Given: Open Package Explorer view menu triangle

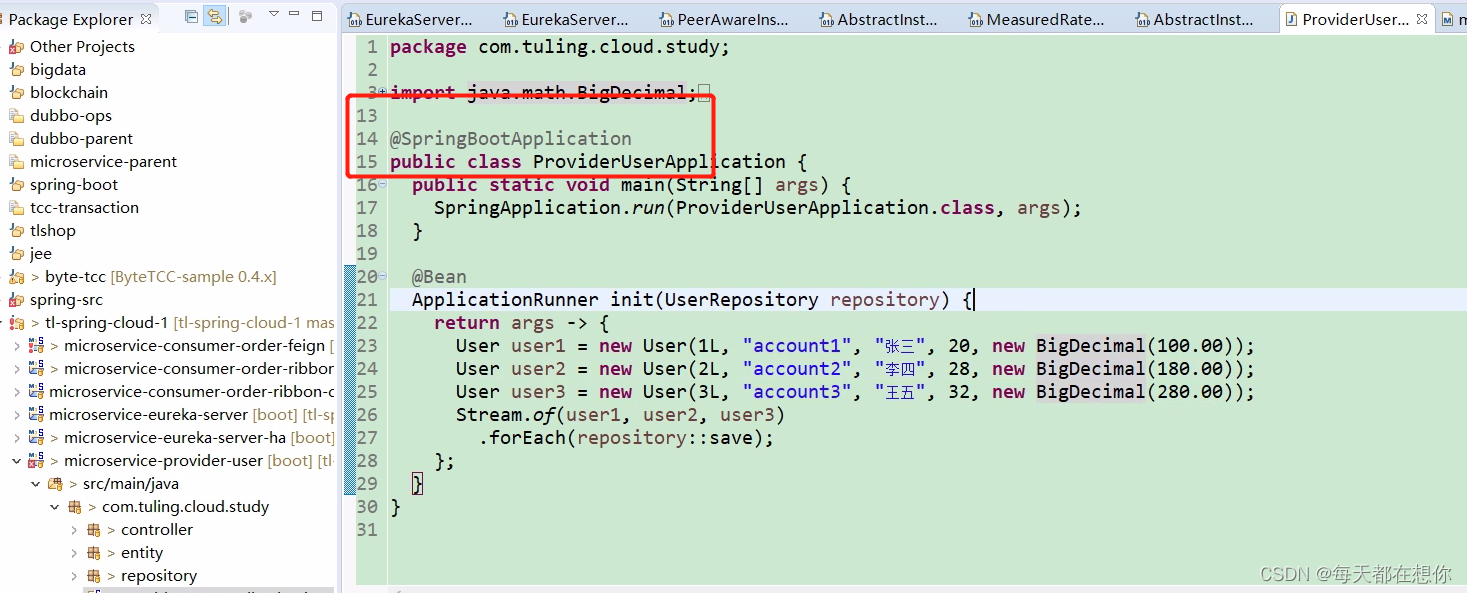Looking at the screenshot, I should [274, 15].
